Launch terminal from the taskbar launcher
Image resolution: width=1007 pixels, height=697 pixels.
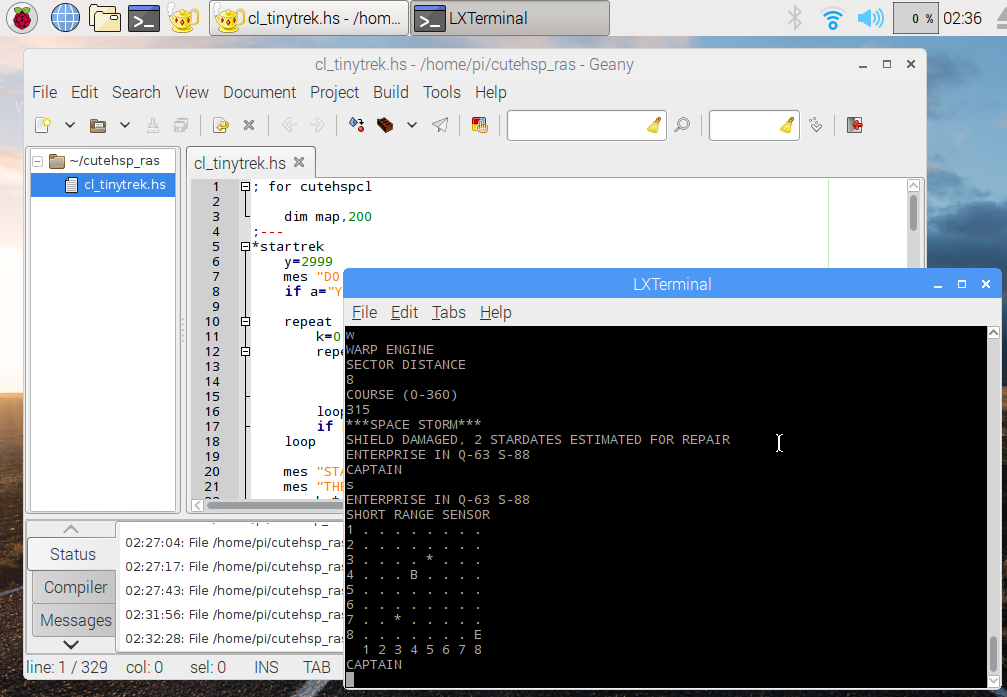click(144, 18)
